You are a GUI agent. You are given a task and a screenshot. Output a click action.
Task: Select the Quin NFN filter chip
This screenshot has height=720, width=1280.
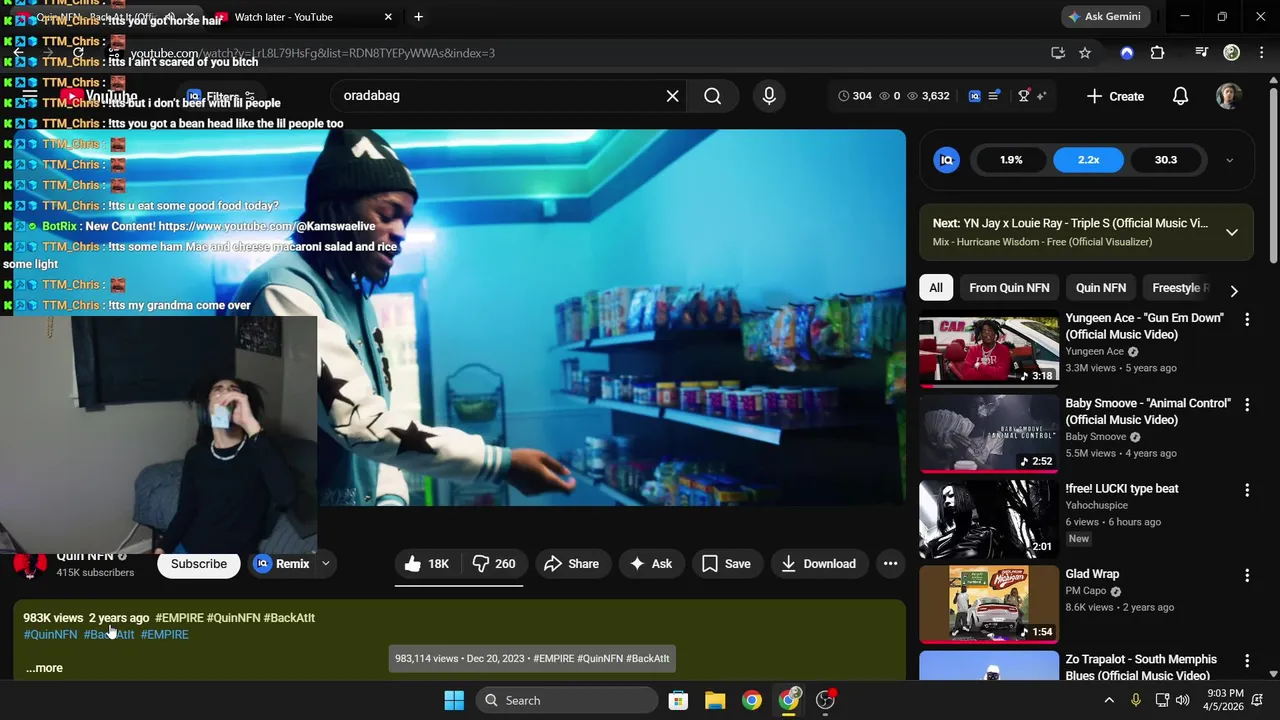tap(1100, 288)
